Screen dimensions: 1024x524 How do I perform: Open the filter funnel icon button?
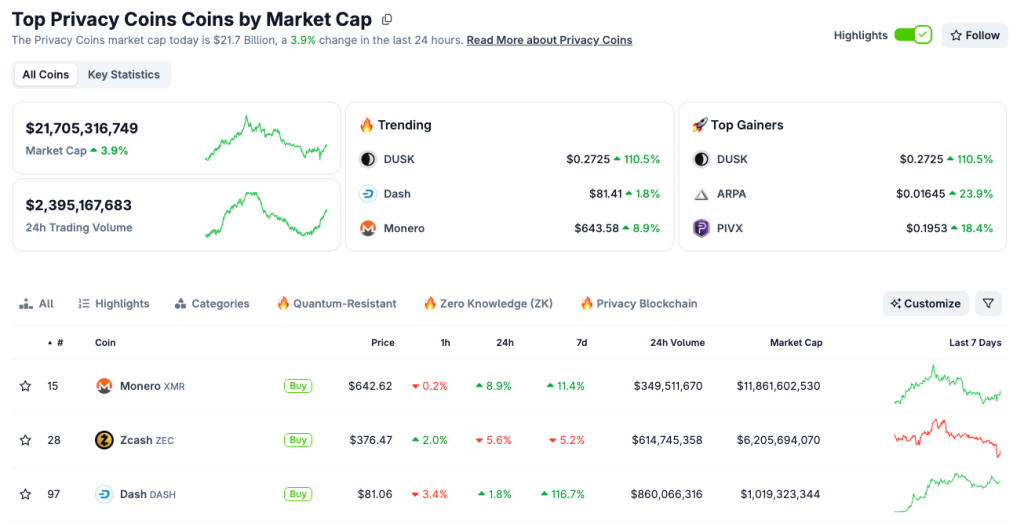click(x=988, y=303)
